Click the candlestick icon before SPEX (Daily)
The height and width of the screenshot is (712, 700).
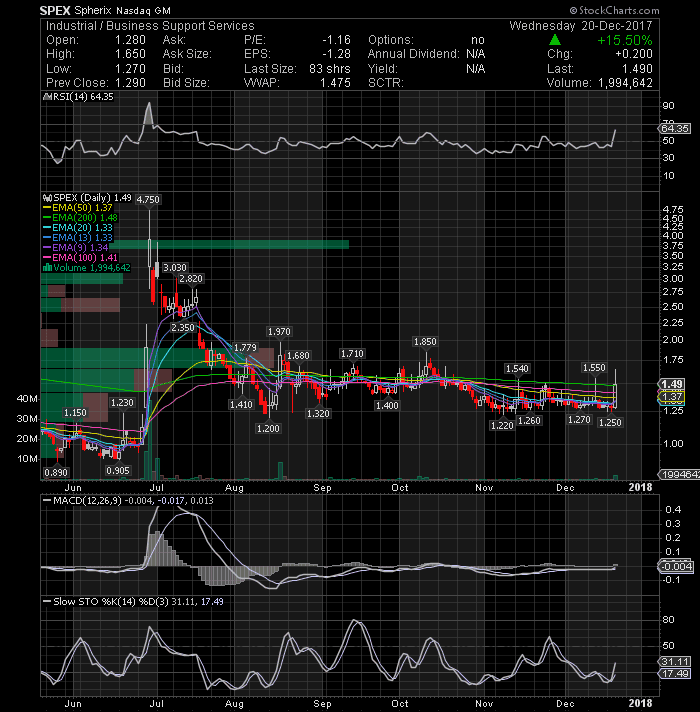[47, 198]
